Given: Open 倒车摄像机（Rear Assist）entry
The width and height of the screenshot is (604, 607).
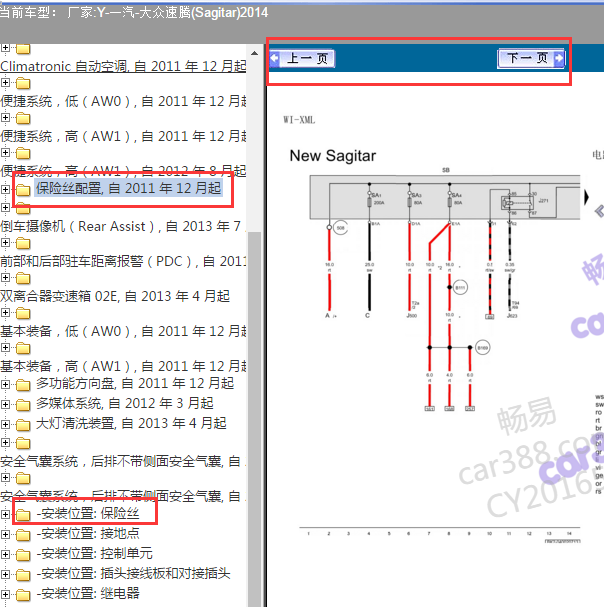Looking at the screenshot, I should tap(120, 226).
